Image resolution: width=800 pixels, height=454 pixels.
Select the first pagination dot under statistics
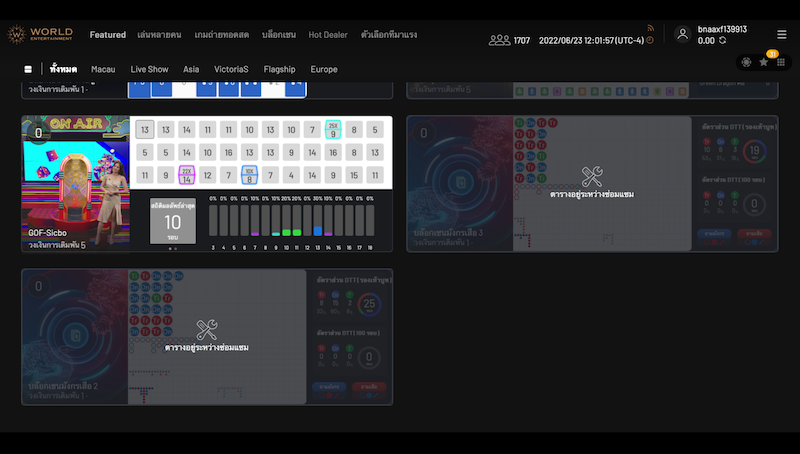pos(170,248)
